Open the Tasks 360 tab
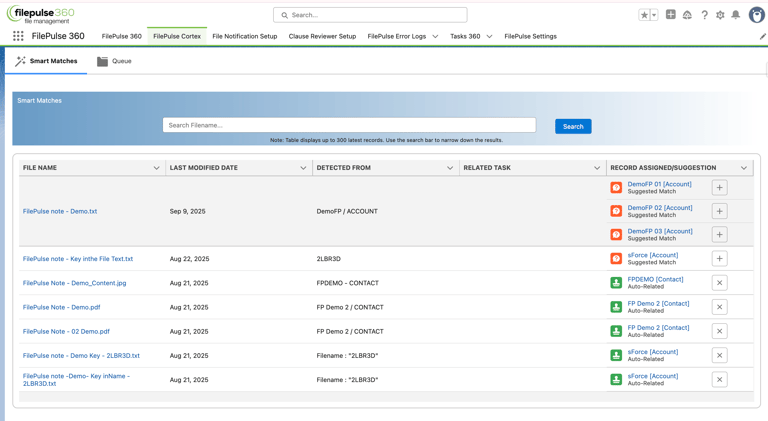 pos(465,36)
